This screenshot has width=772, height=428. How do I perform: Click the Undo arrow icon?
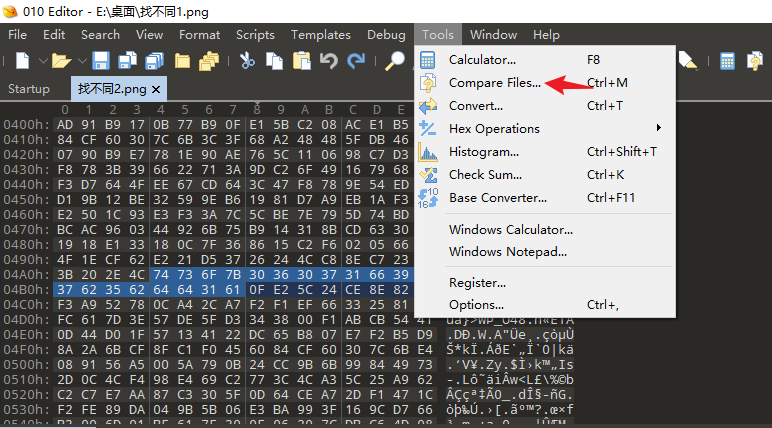[329, 61]
